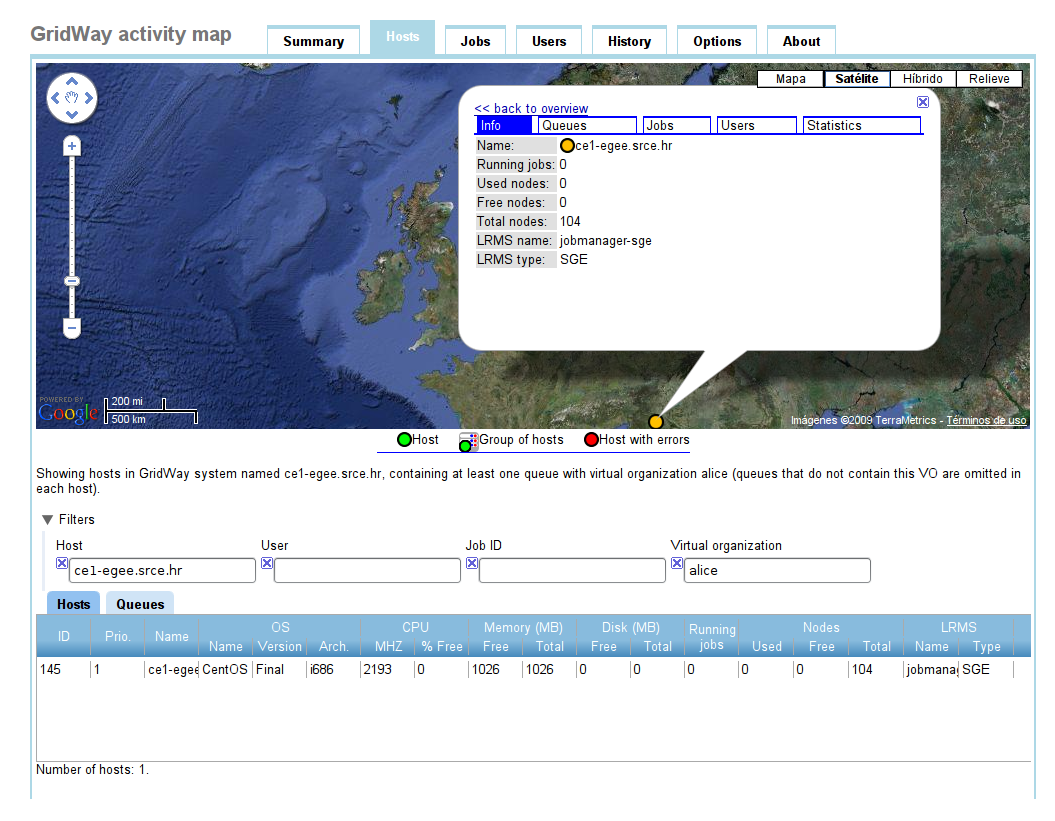
Task: Zoom in with the plus button
Action: coord(72,146)
